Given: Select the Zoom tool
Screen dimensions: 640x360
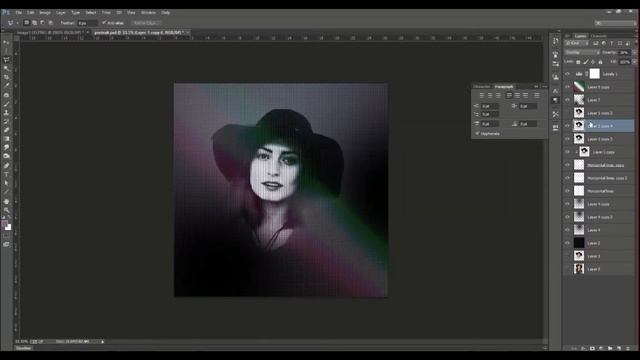Looking at the screenshot, I should [x=6, y=210].
